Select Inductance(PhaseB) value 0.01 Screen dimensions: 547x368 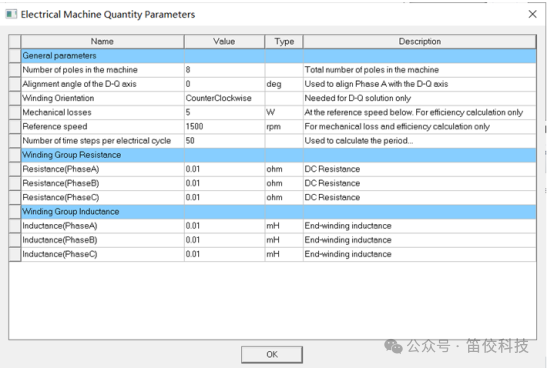pyautogui.click(x=224, y=240)
